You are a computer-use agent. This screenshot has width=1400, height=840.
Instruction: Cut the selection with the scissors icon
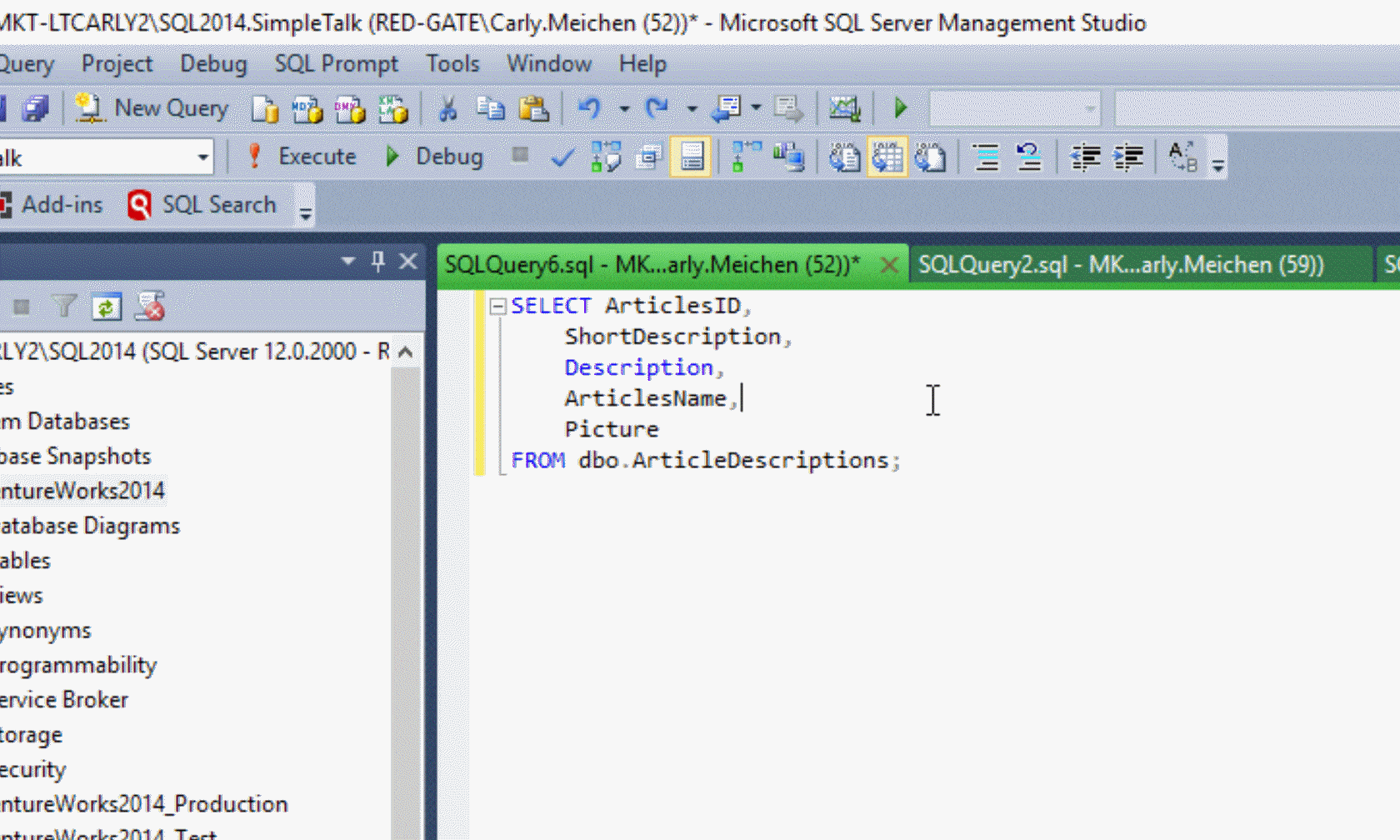447,108
